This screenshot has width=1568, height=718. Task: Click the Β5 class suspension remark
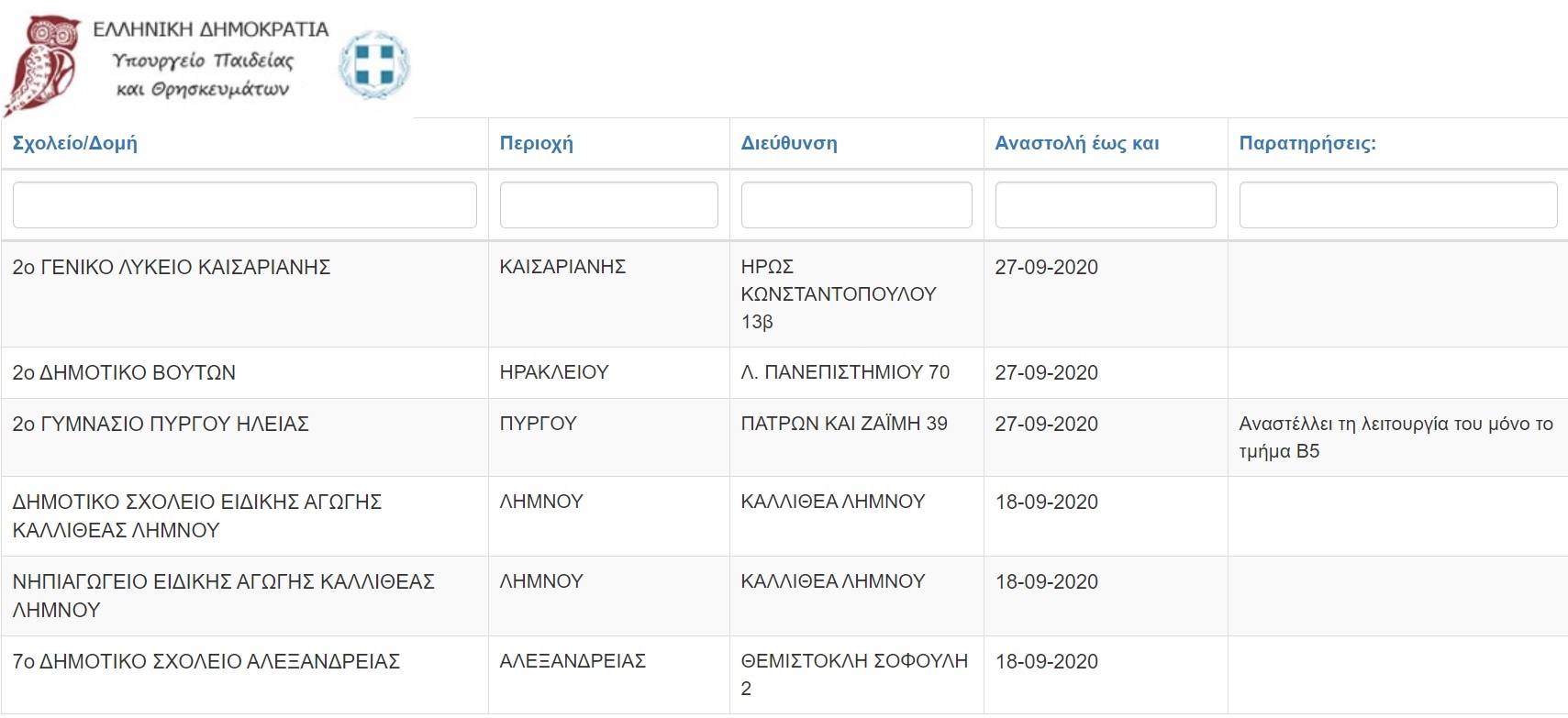coord(1395,436)
